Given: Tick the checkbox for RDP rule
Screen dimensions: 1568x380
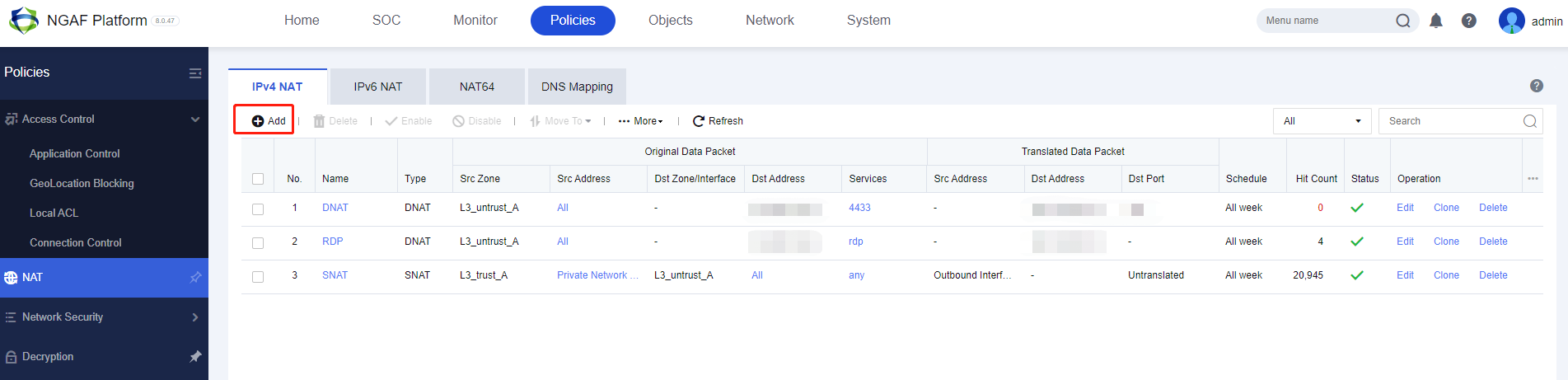Looking at the screenshot, I should (x=258, y=243).
